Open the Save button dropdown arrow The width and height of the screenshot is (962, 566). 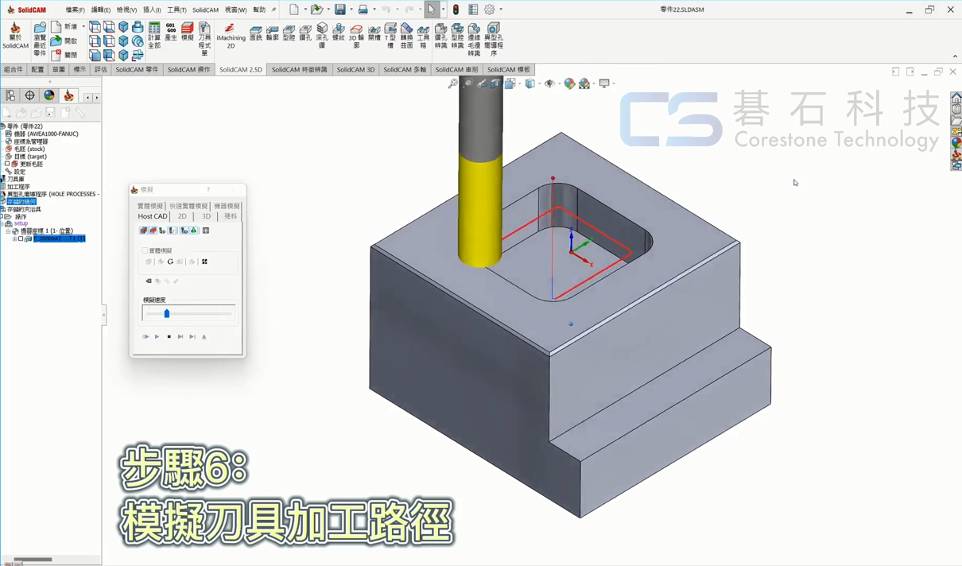pos(351,10)
